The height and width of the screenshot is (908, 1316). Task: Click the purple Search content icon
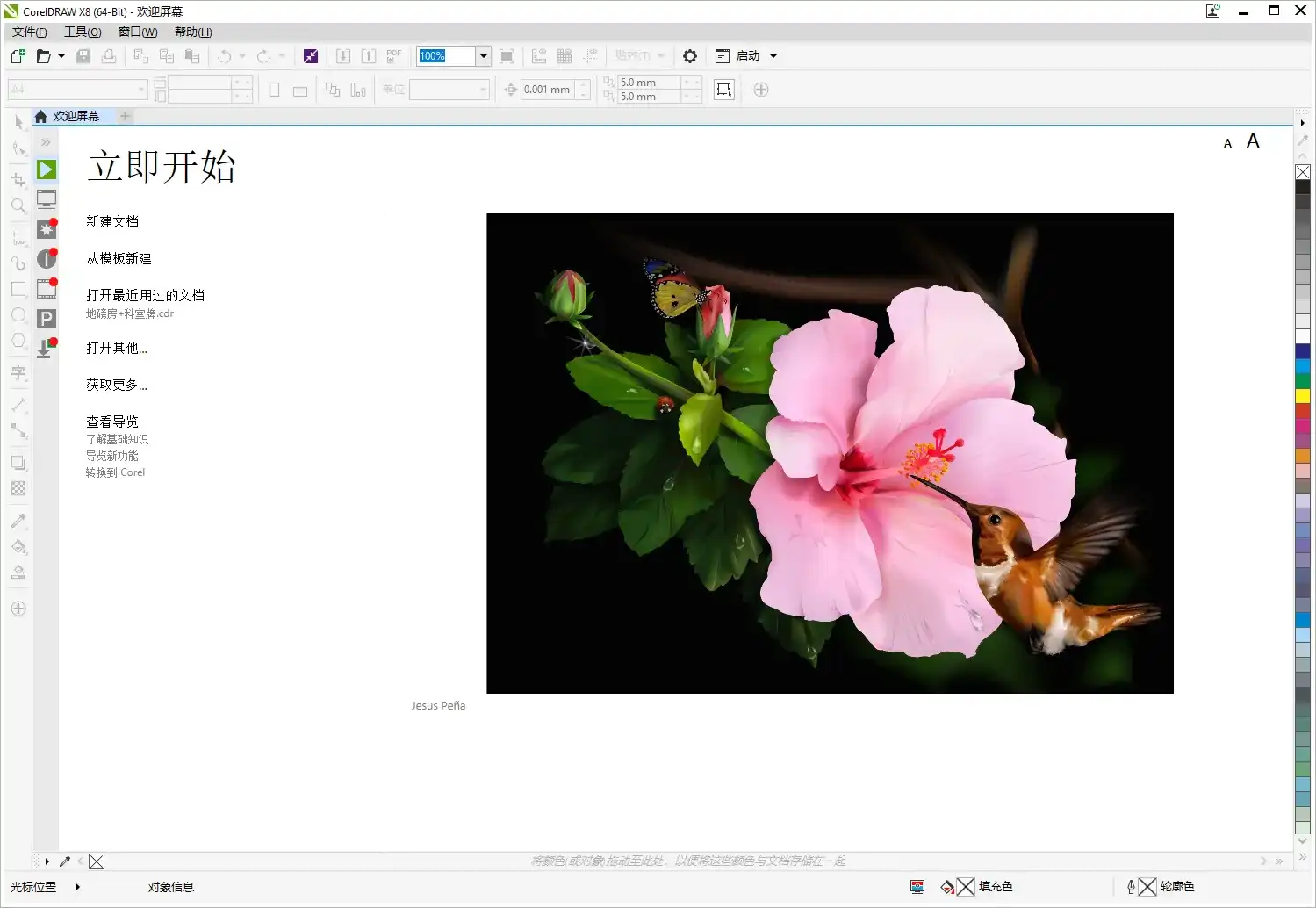(x=311, y=56)
